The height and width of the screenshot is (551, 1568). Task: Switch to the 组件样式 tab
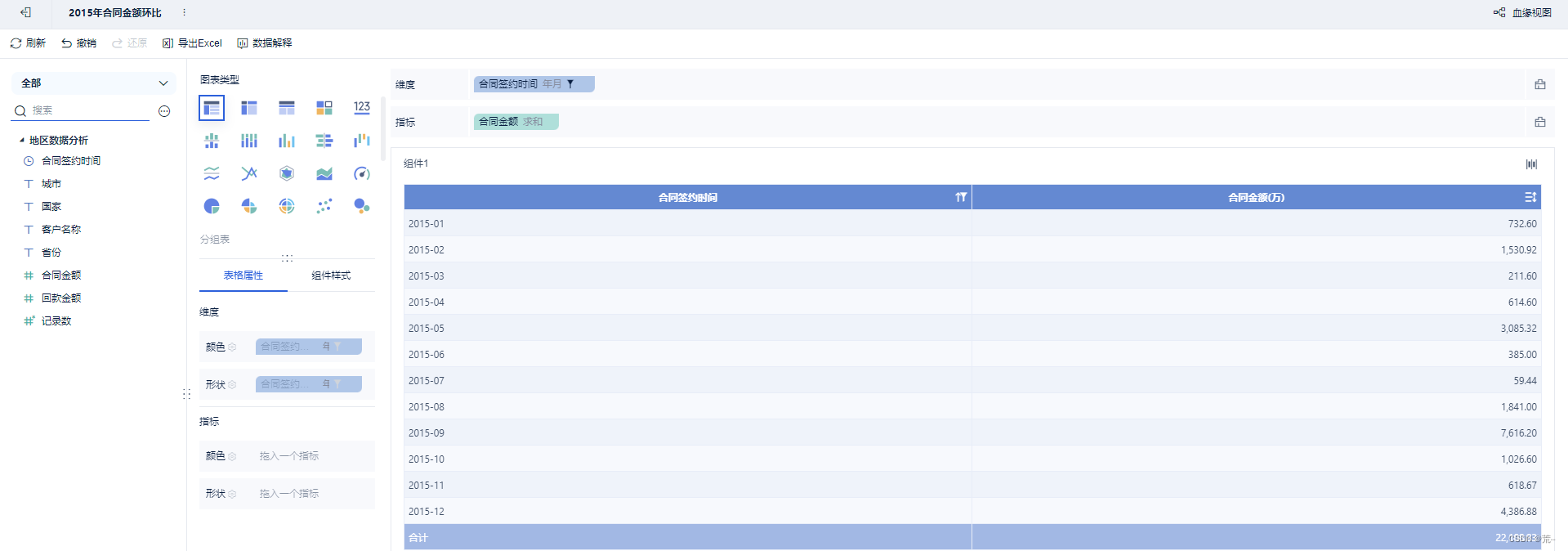[331, 275]
